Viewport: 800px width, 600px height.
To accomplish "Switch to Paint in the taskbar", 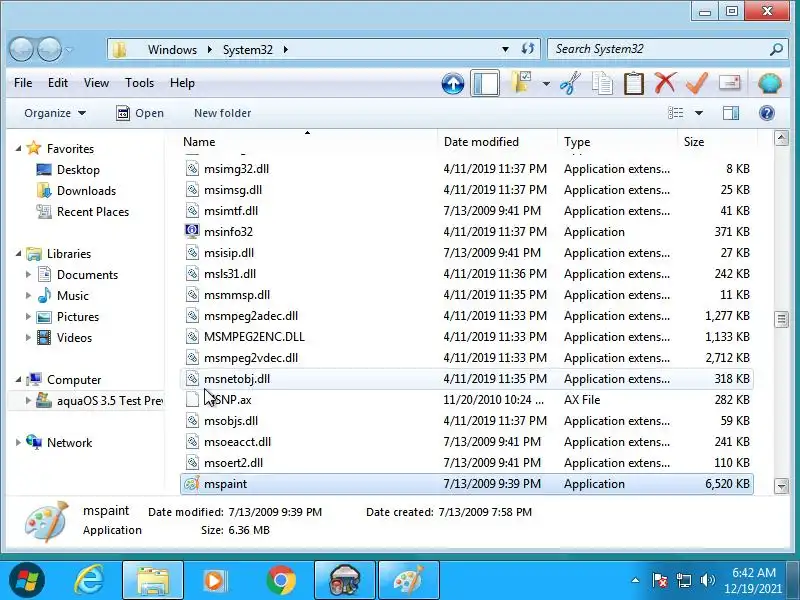I will 409,581.
